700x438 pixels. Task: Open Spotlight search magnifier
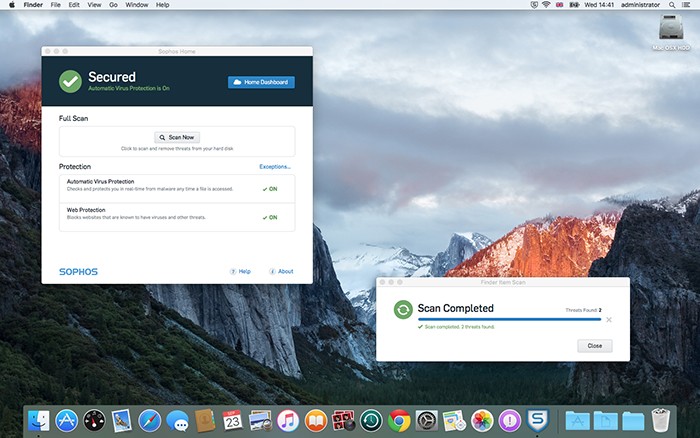tap(671, 4)
